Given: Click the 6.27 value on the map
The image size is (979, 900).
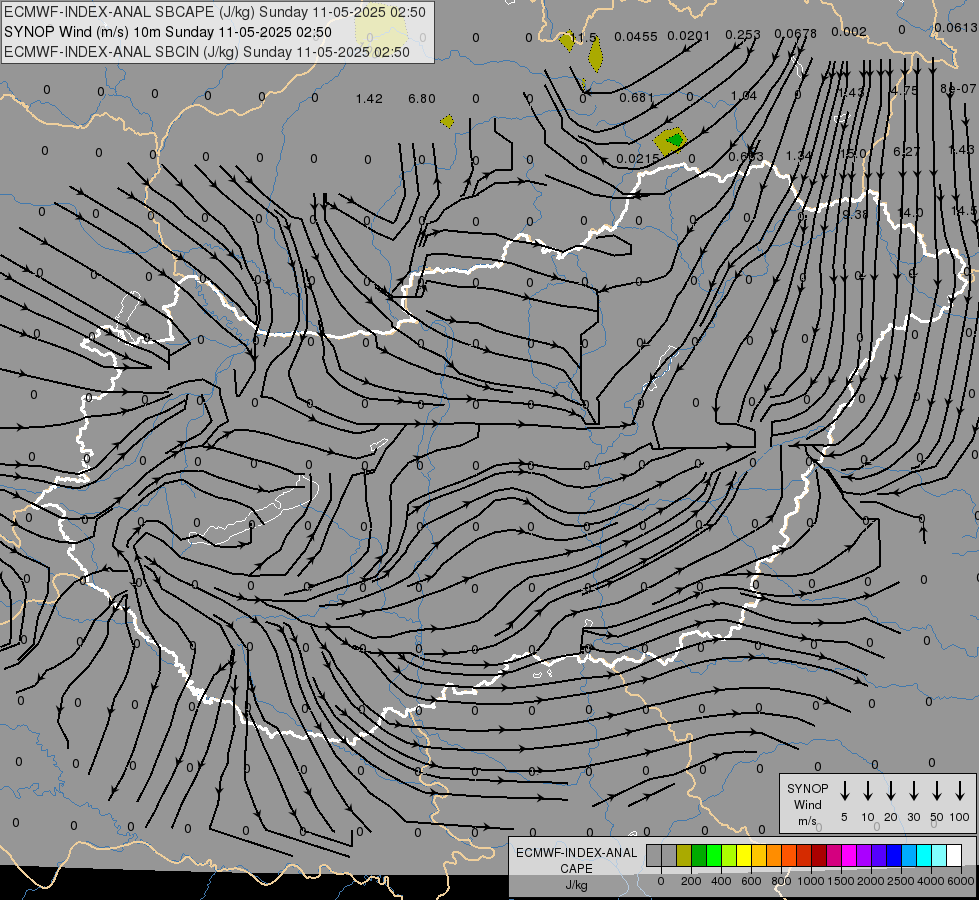Looking at the screenshot, I should click(906, 151).
